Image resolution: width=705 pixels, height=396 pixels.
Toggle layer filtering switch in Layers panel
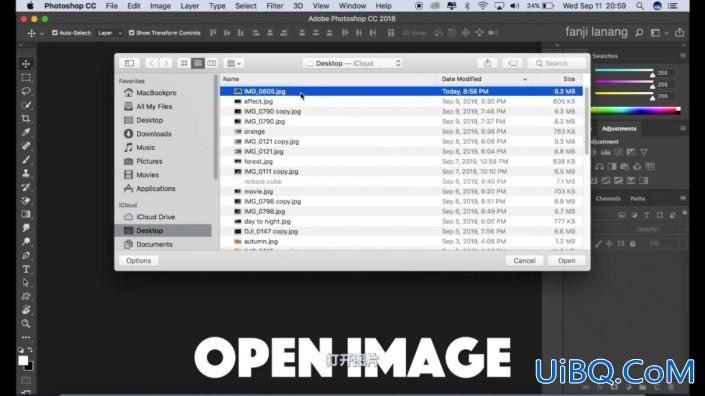pos(684,213)
